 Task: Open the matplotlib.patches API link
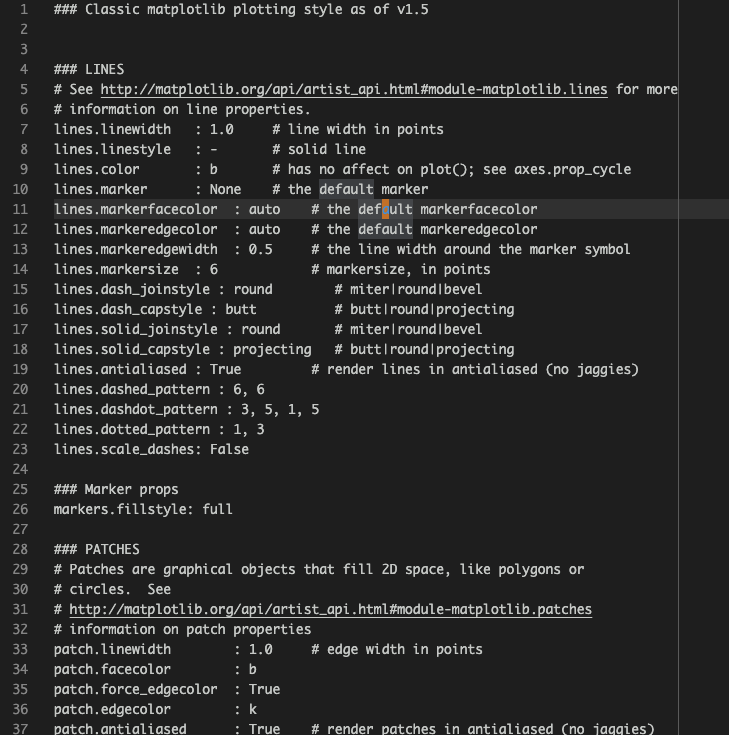pos(330,610)
